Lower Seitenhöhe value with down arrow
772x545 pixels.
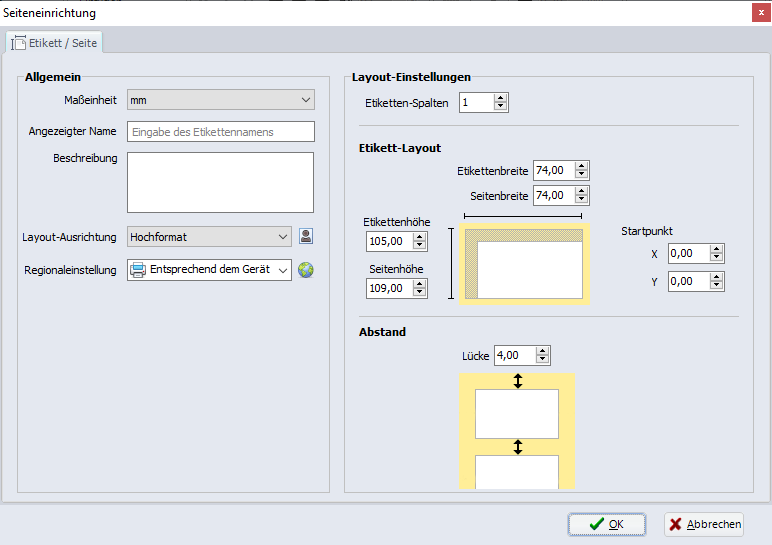click(x=420, y=292)
